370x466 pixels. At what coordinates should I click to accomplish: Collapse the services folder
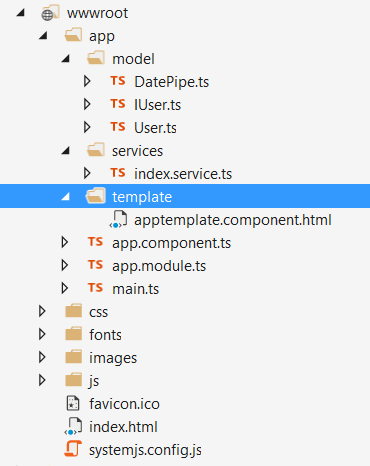[66, 151]
